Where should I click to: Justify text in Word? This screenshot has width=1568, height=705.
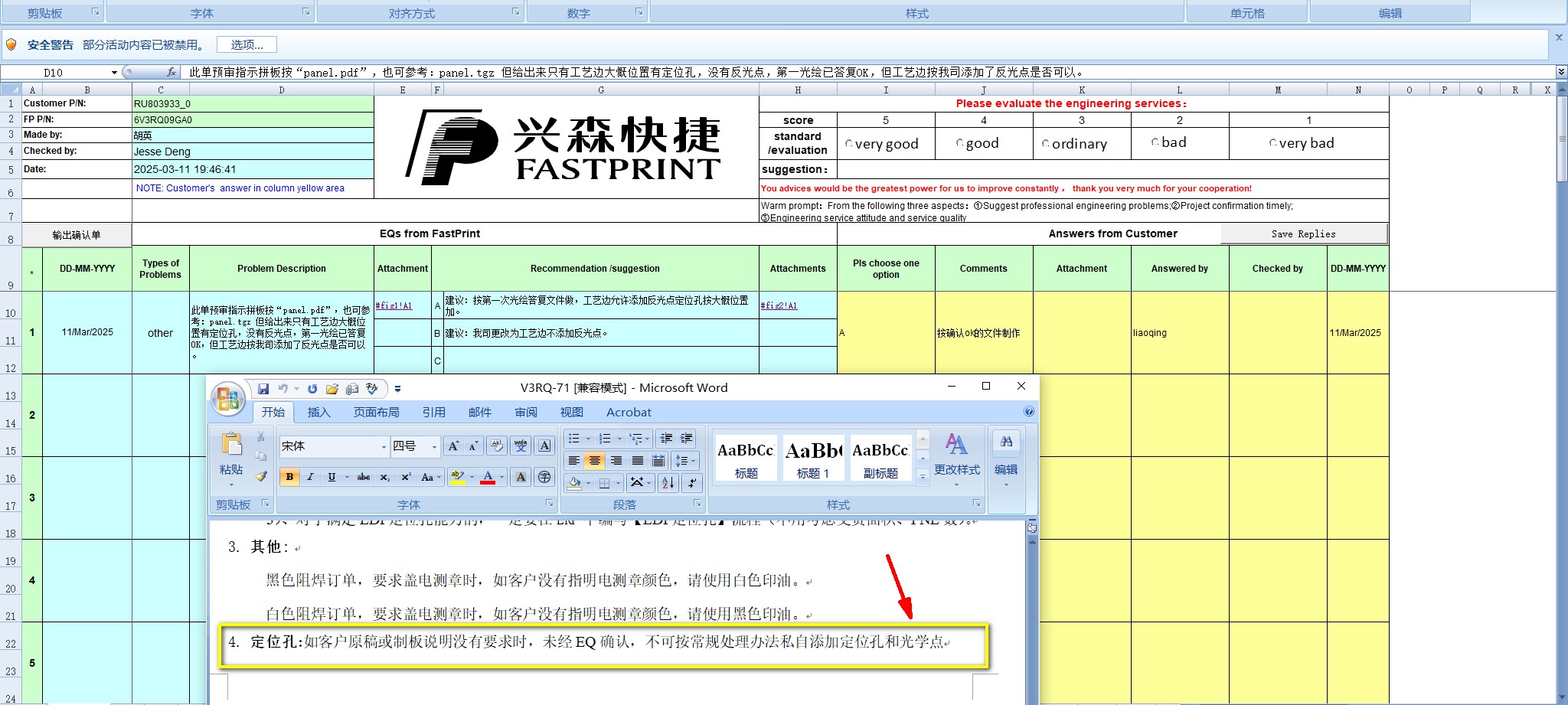638,461
